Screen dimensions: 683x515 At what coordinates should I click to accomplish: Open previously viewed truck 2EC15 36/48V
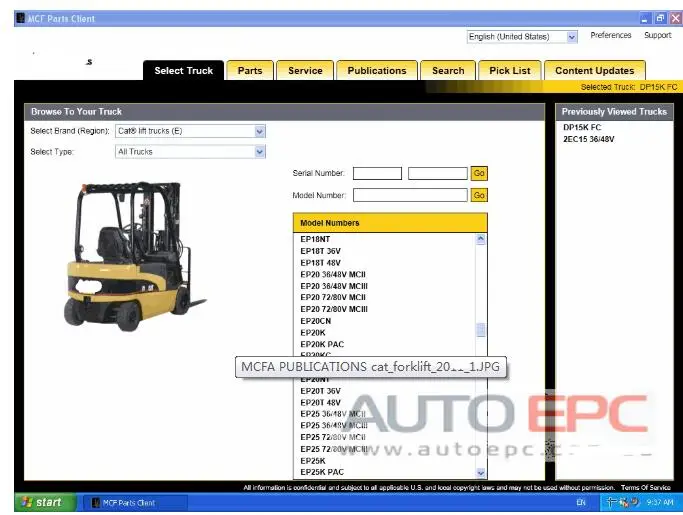click(x=588, y=139)
